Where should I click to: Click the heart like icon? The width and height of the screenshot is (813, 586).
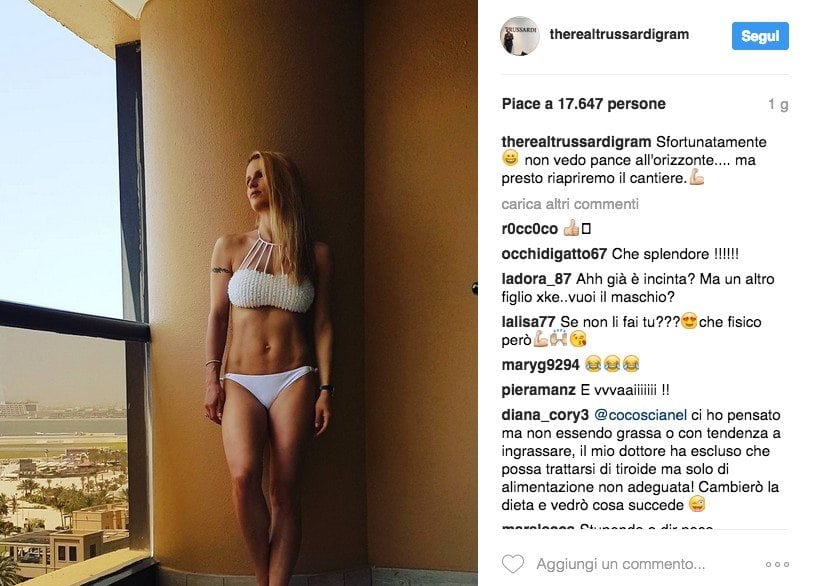[513, 564]
